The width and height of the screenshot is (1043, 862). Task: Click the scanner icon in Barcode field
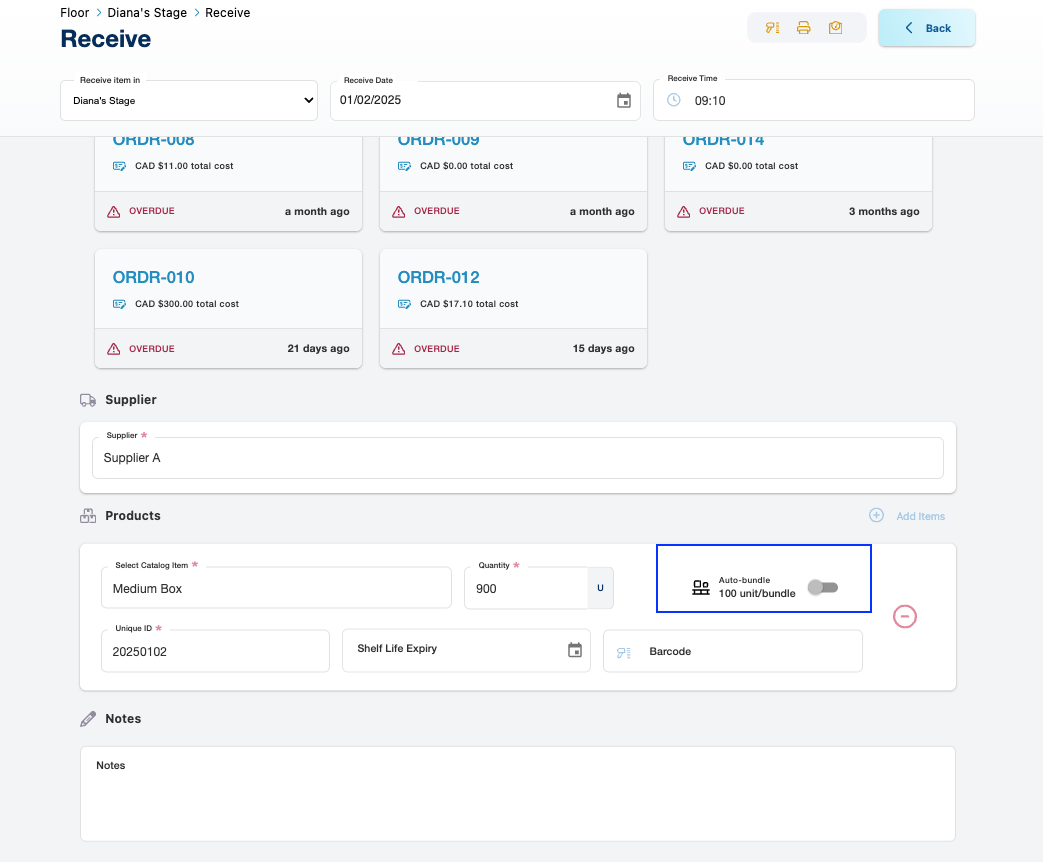pos(624,652)
